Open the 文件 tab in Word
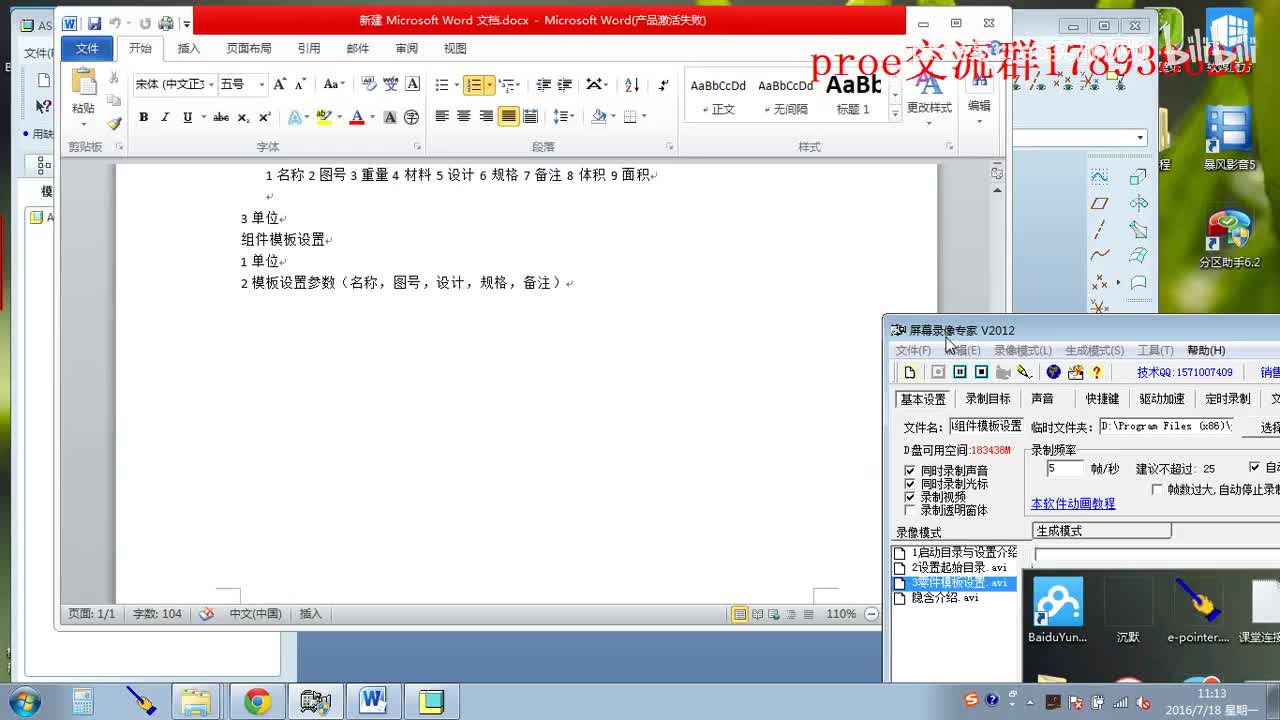The height and width of the screenshot is (720, 1280). point(87,48)
